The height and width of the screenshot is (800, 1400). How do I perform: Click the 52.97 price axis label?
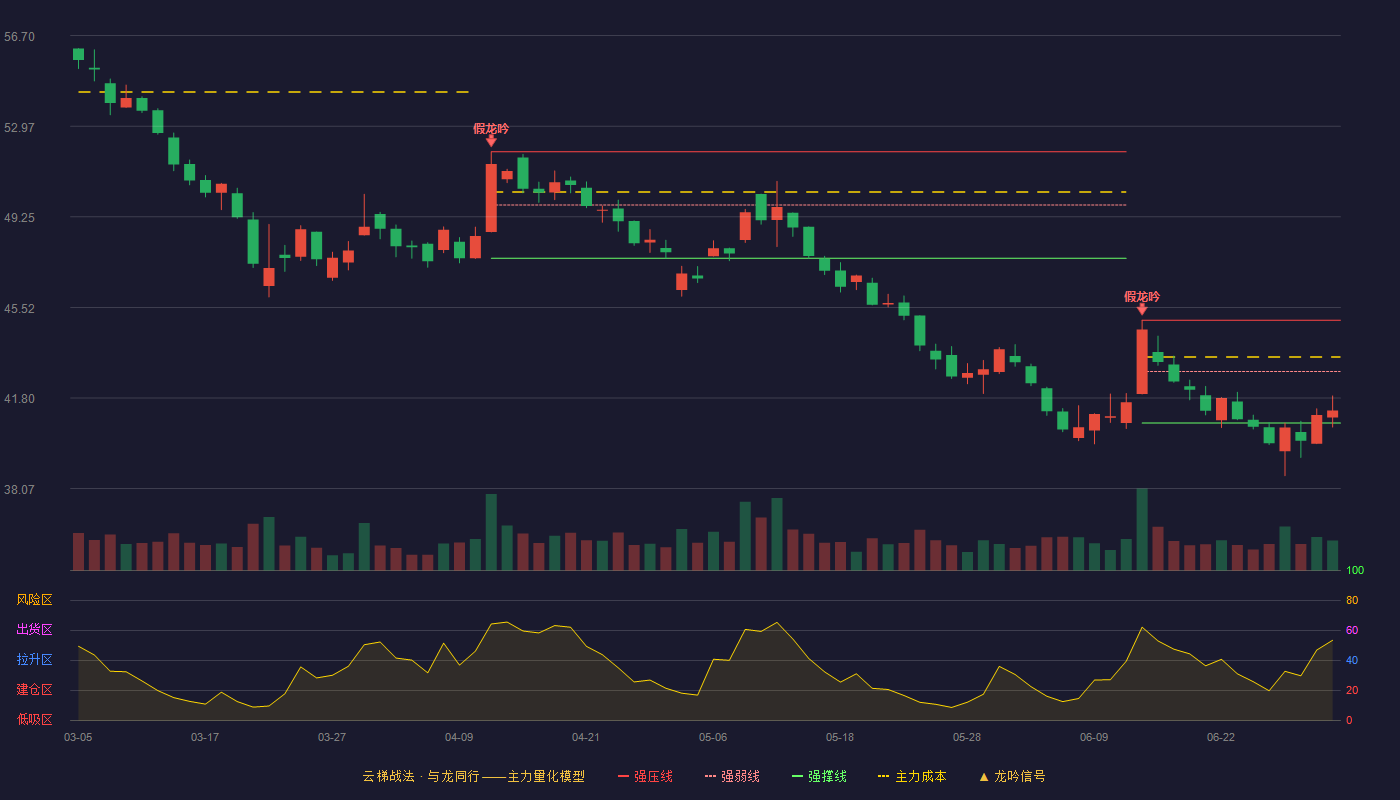coord(19,128)
